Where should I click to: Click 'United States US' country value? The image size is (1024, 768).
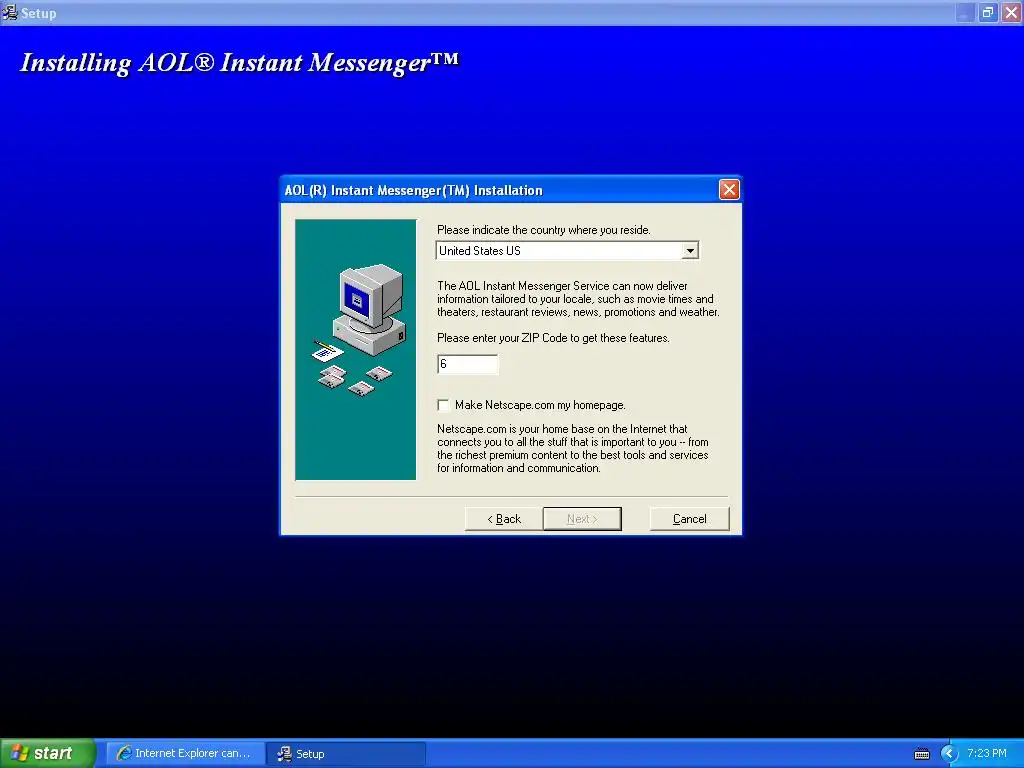pos(479,251)
